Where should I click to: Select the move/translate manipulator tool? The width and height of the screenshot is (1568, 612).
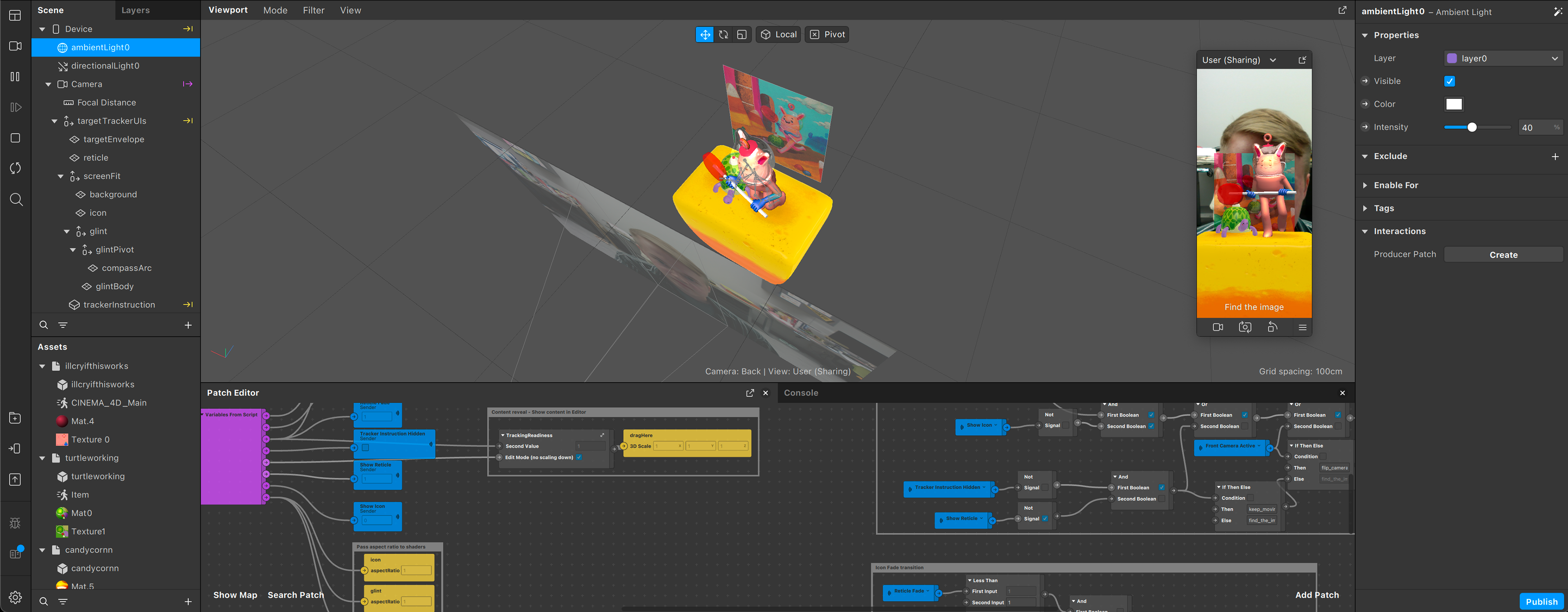(x=704, y=35)
